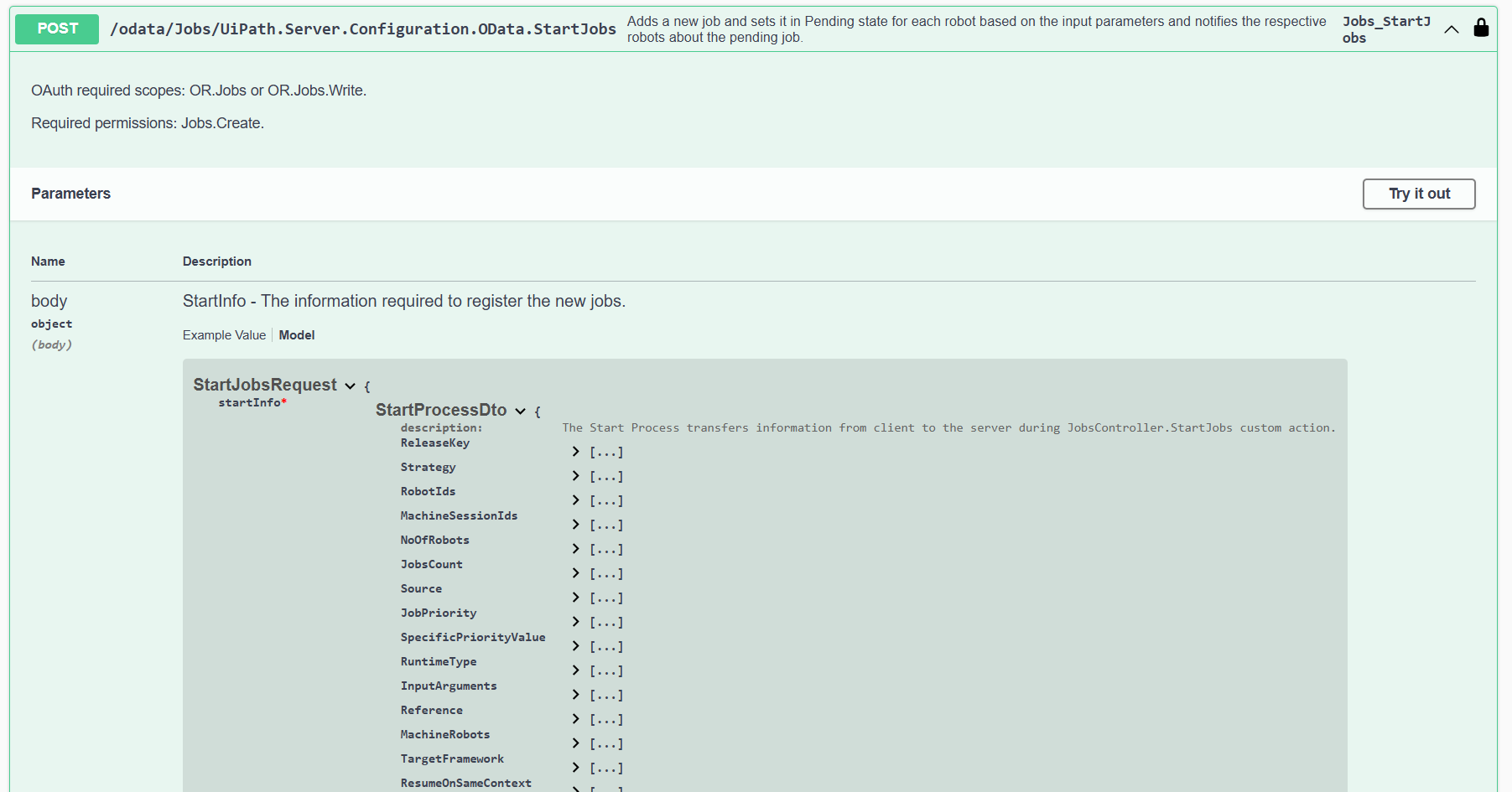Click the Strategy property name
The width and height of the screenshot is (1512, 792).
click(x=428, y=468)
